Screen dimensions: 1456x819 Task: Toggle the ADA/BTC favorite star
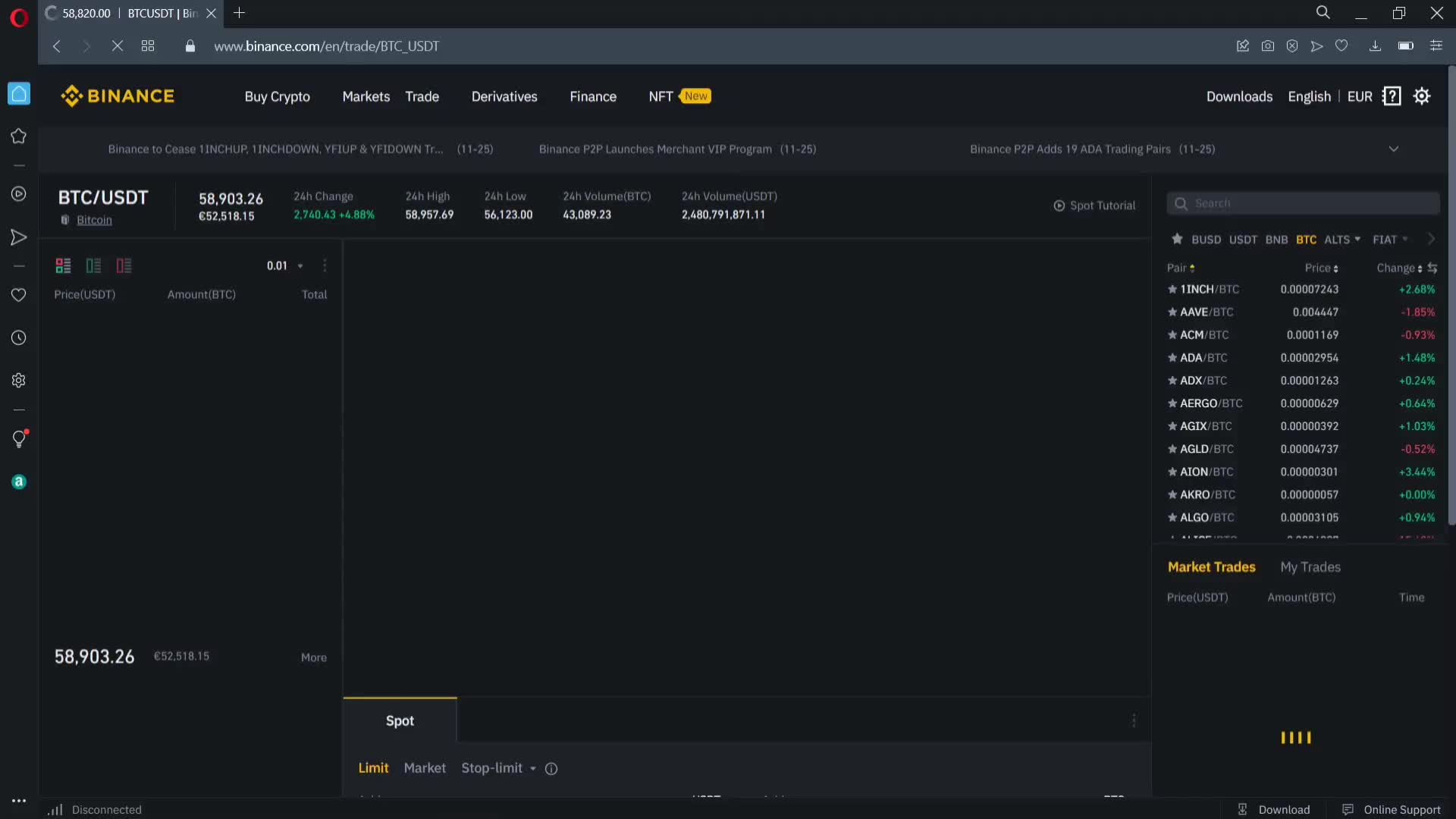point(1172,358)
